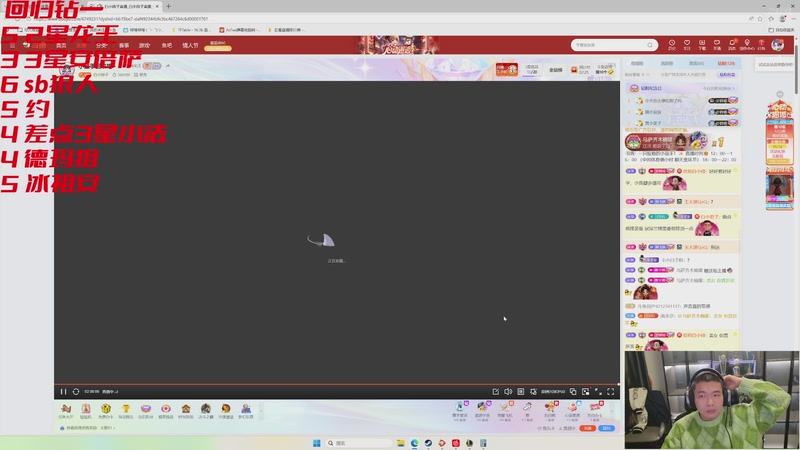
Task: Open new browser tab with plus button
Action: (x=168, y=6)
